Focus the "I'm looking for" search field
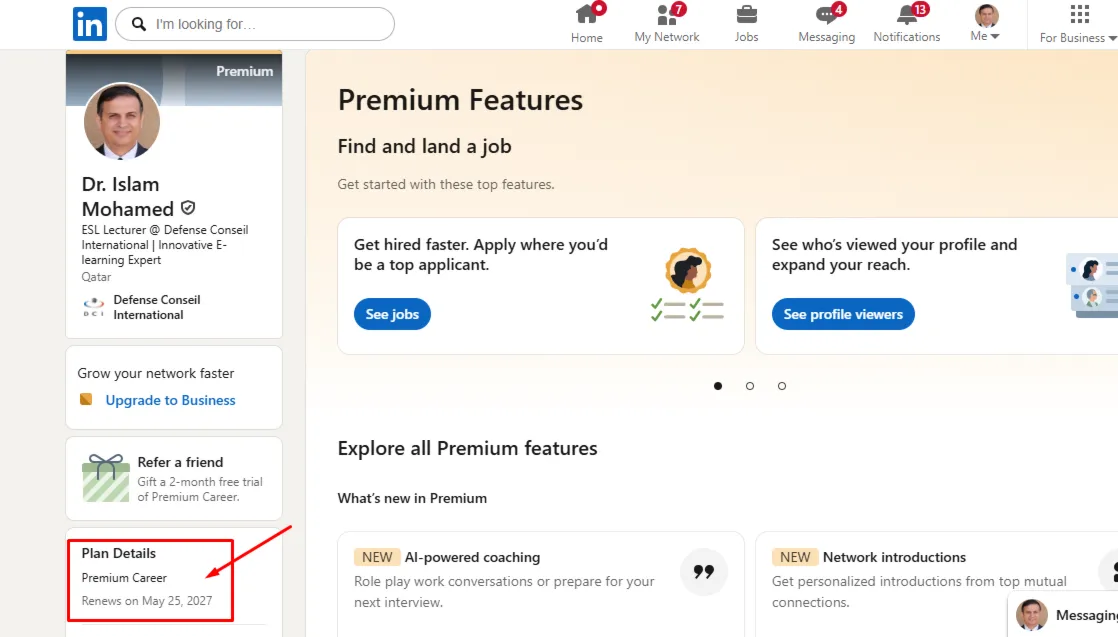This screenshot has height=637, width=1118. [x=255, y=24]
